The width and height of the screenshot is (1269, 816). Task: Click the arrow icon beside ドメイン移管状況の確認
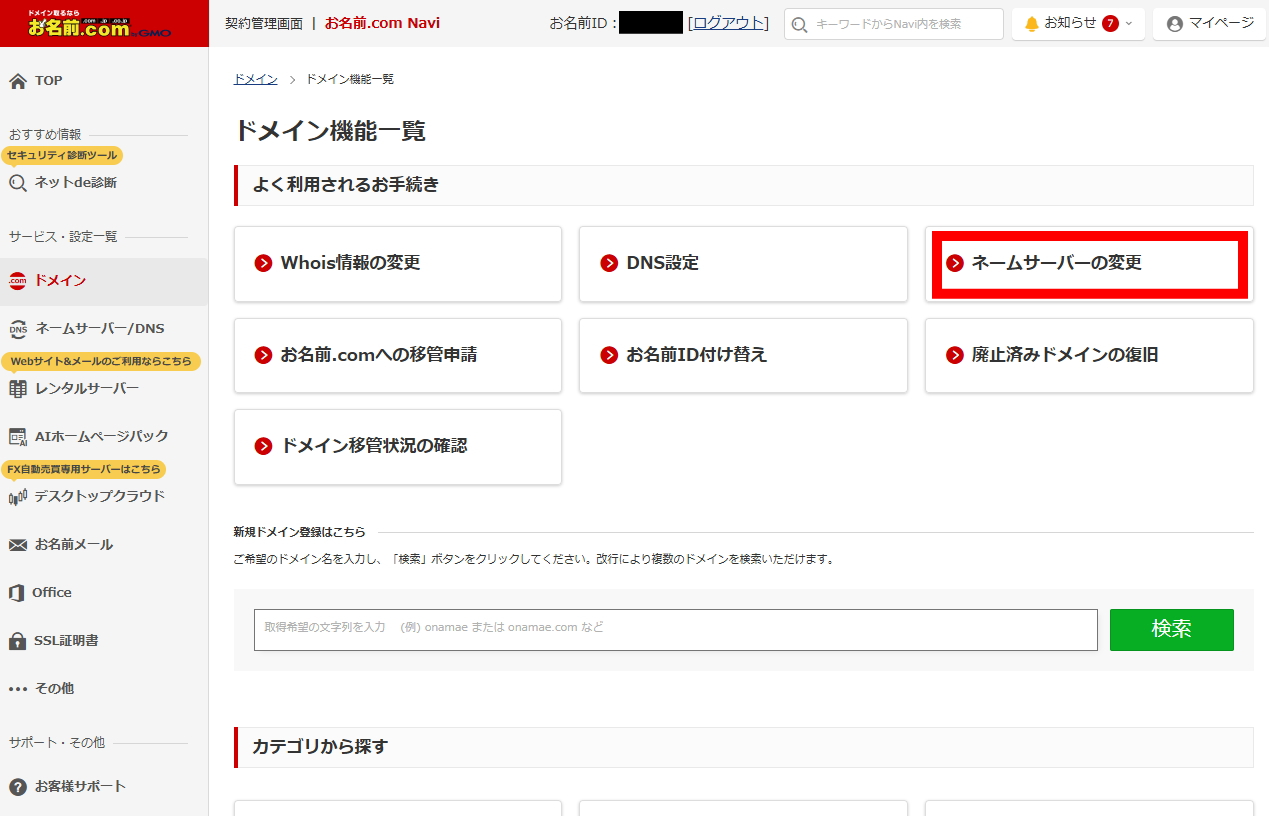tap(263, 446)
